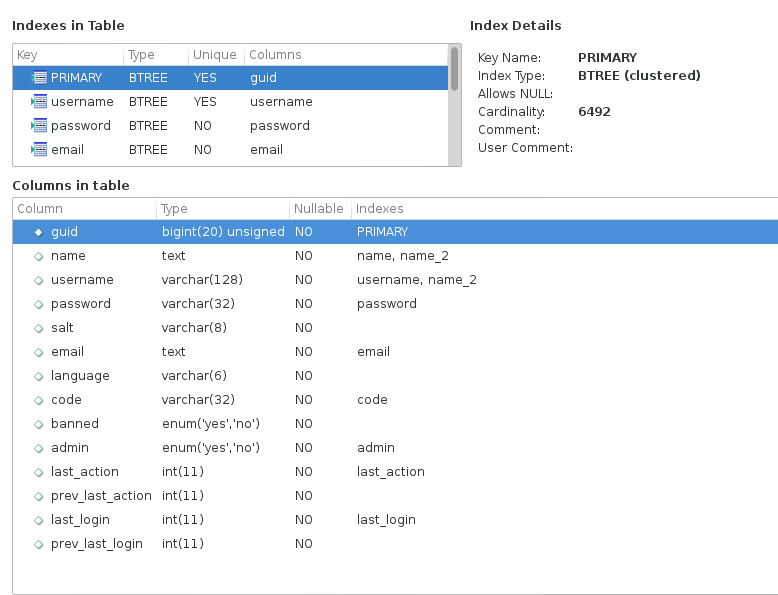
Task: Click the diamond icon next to prev_last_action
Action: pyautogui.click(x=39, y=496)
